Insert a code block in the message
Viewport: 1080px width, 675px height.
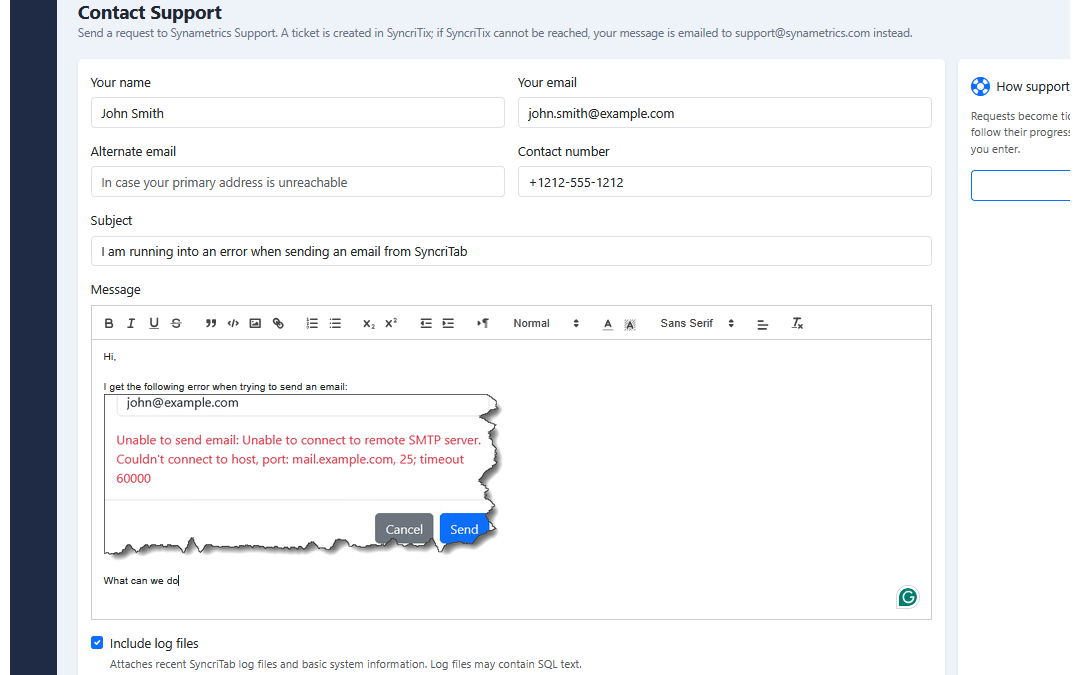233,323
